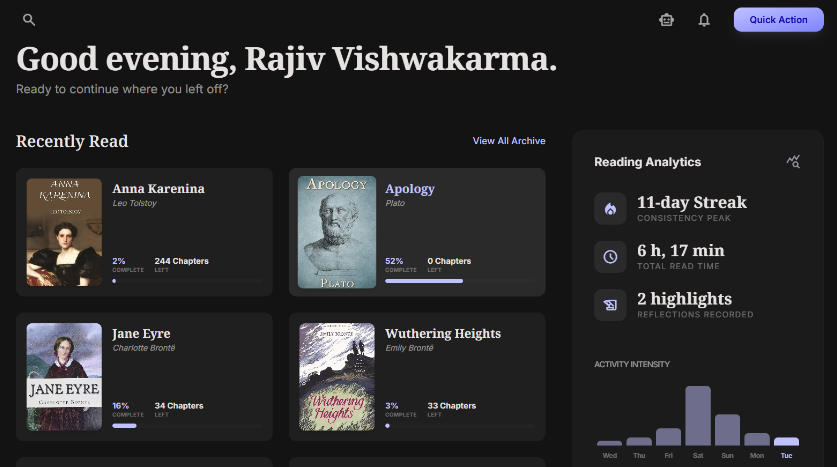Click the 'Leo Tolstoy' author name

pos(135,203)
